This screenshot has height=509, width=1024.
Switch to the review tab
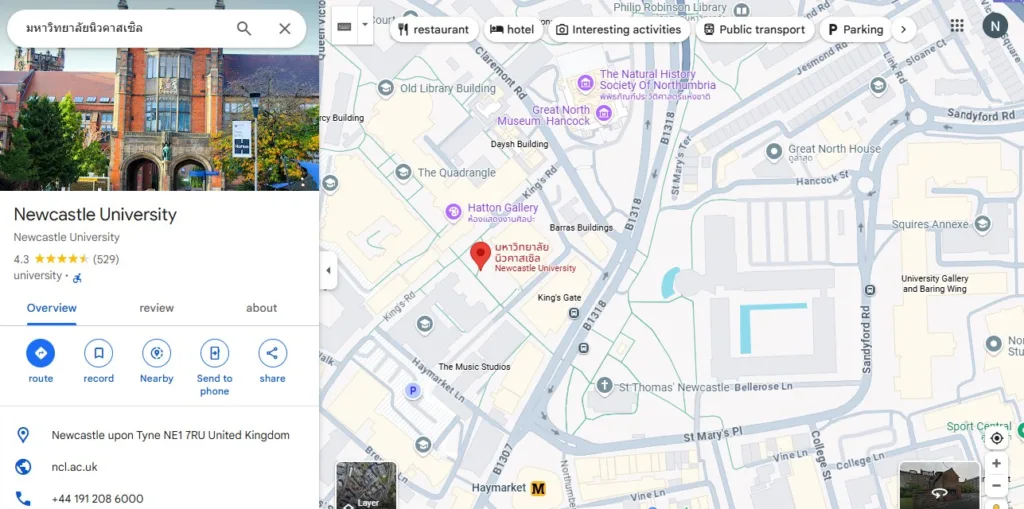pos(156,308)
